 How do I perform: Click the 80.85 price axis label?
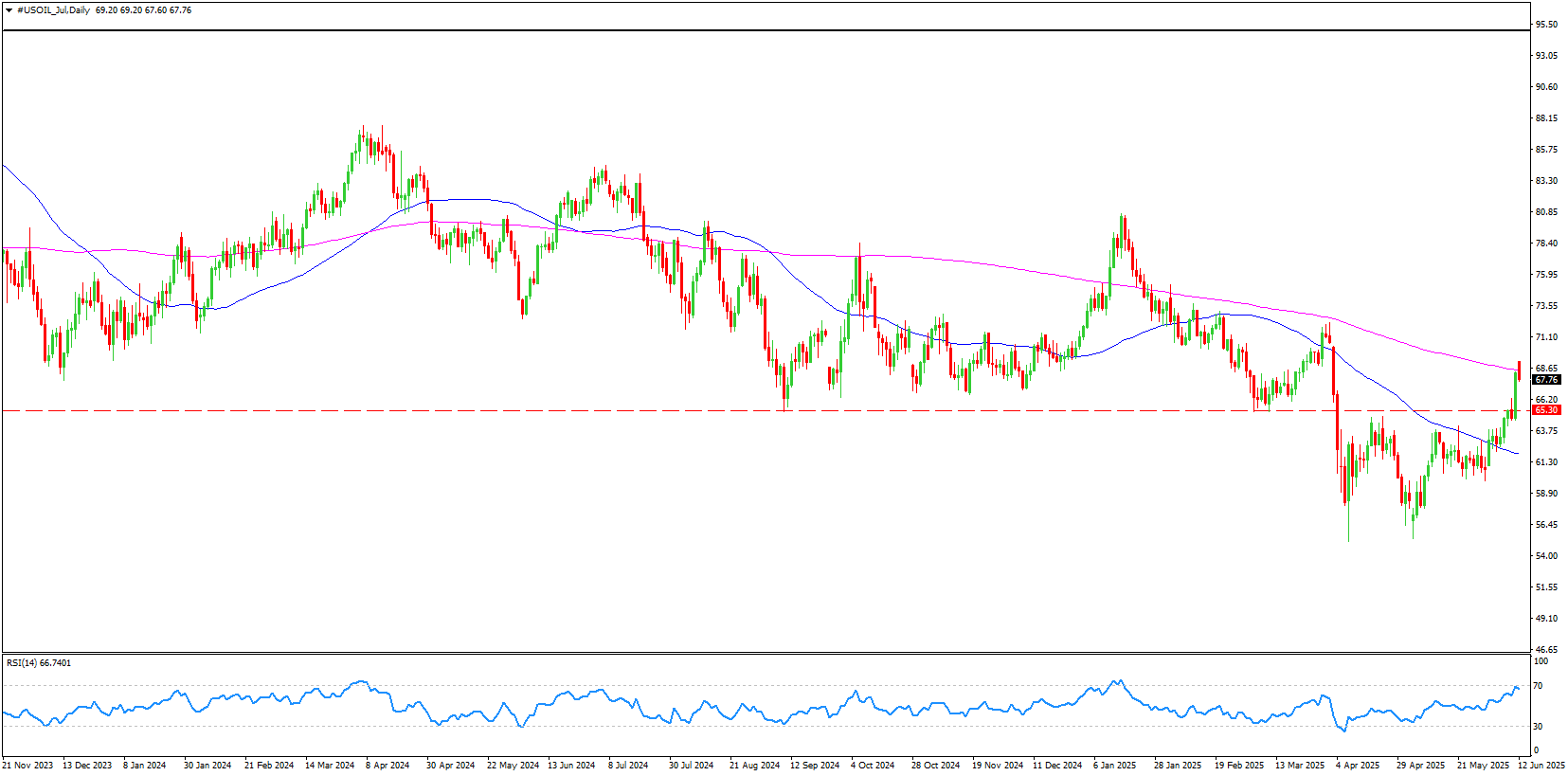pos(1546,212)
